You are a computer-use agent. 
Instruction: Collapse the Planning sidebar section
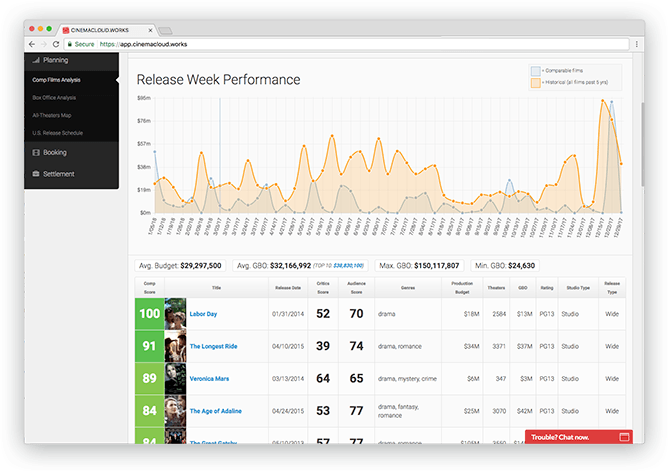[x=72, y=61]
